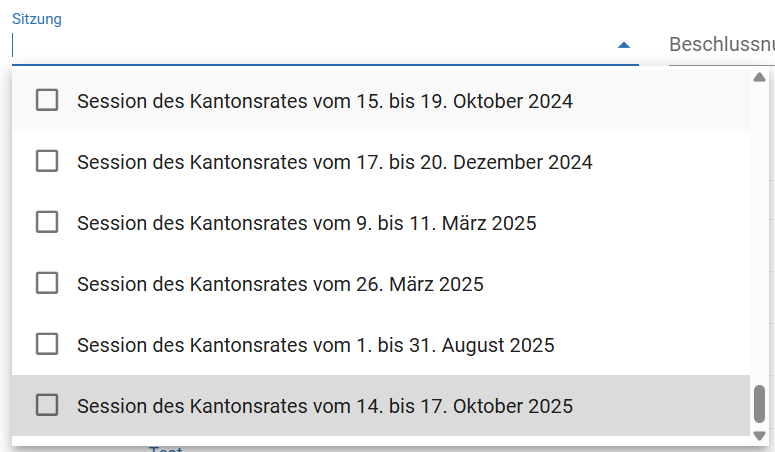Collapse the Sitzung dropdown arrow
Screen dimensions: 775x452
624,46
